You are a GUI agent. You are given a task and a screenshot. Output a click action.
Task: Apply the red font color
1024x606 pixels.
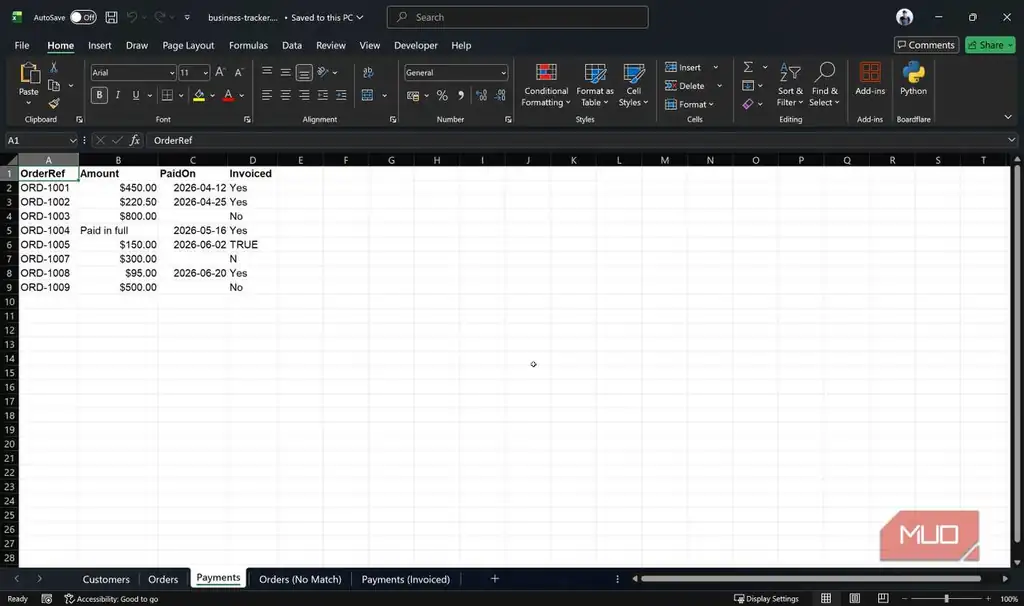[x=228, y=96]
